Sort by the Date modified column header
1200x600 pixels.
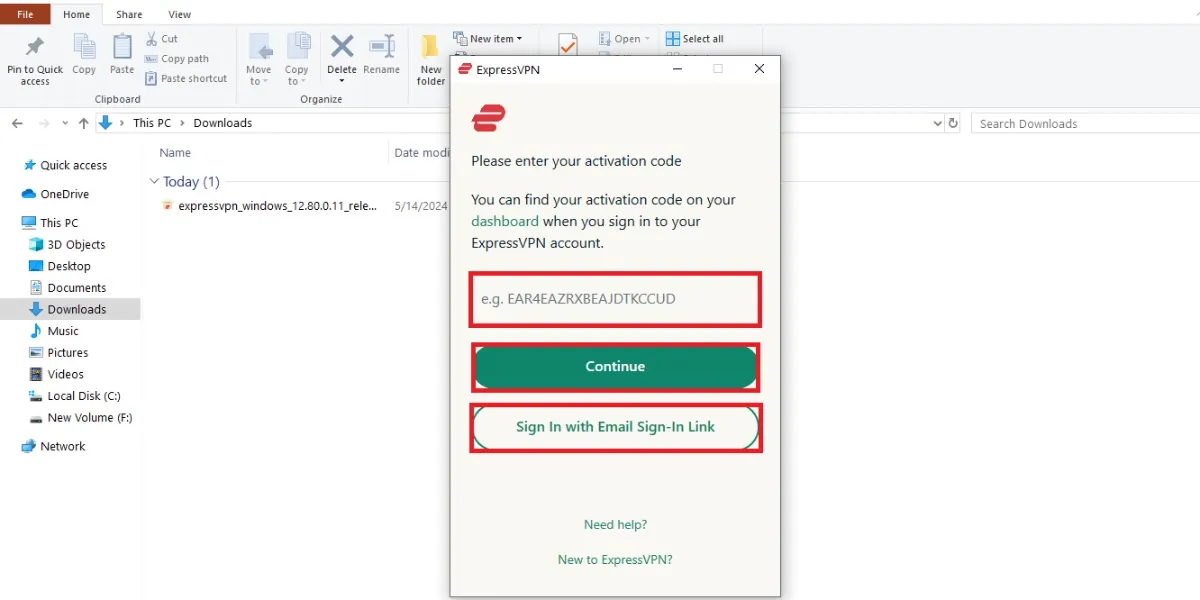pos(422,153)
